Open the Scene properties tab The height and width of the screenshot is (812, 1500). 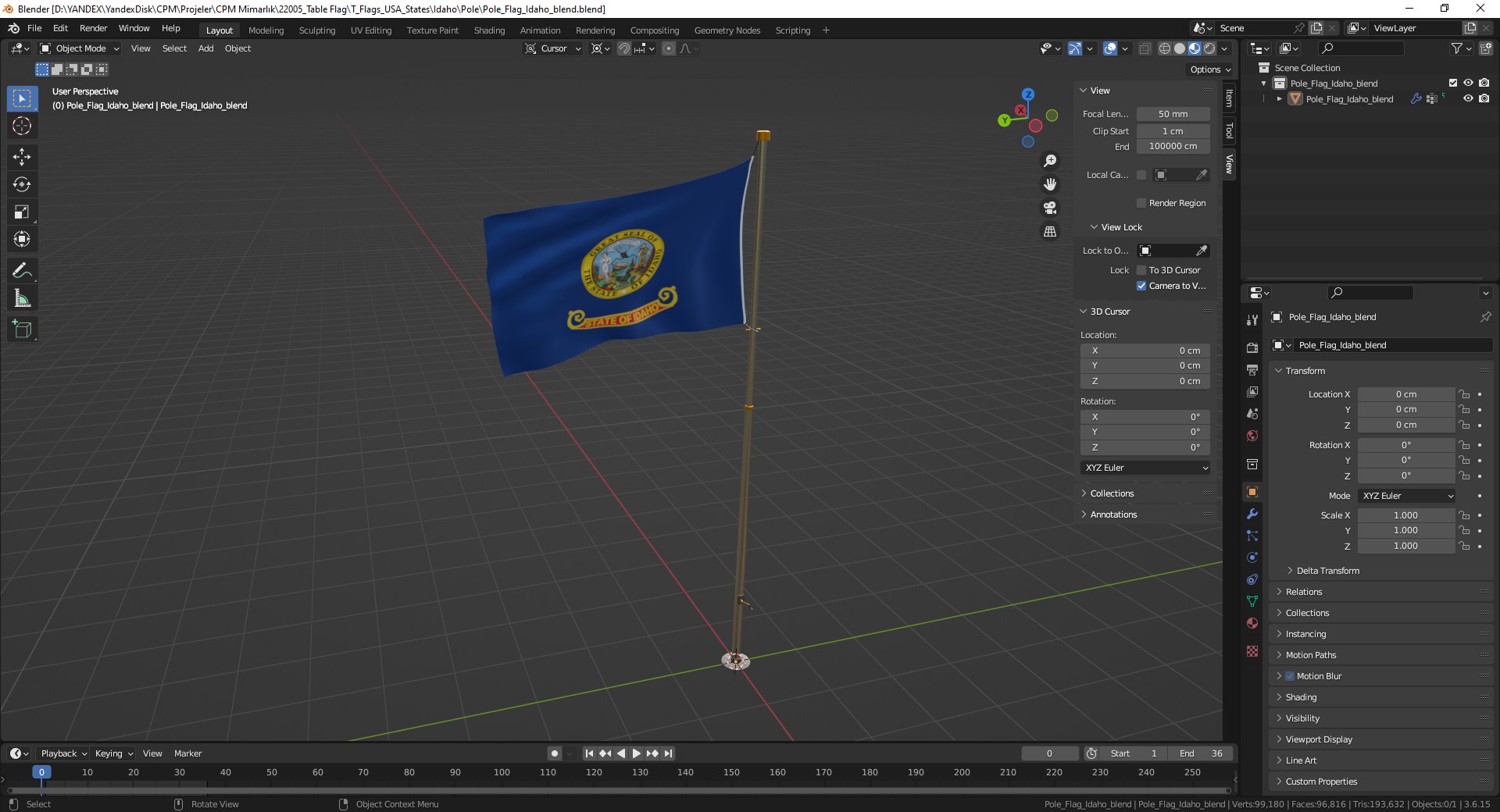(x=1252, y=413)
